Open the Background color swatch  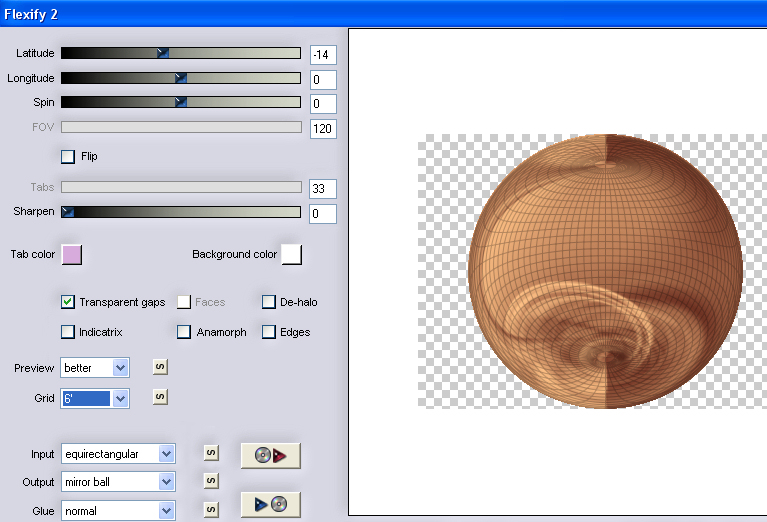[292, 255]
